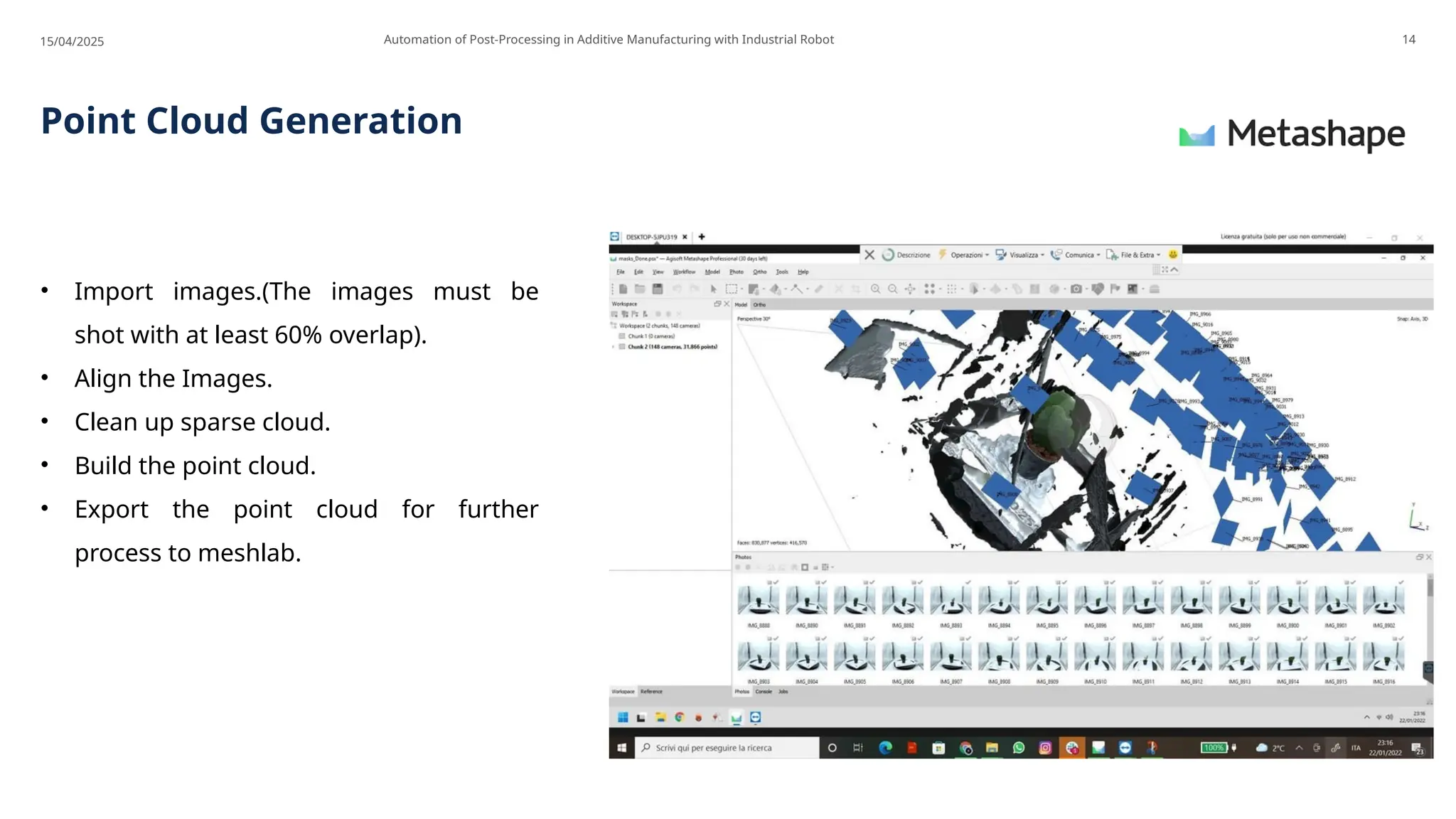Image resolution: width=1456 pixels, height=819 pixels.
Task: Switch to the Ortho view tab
Action: [x=760, y=305]
